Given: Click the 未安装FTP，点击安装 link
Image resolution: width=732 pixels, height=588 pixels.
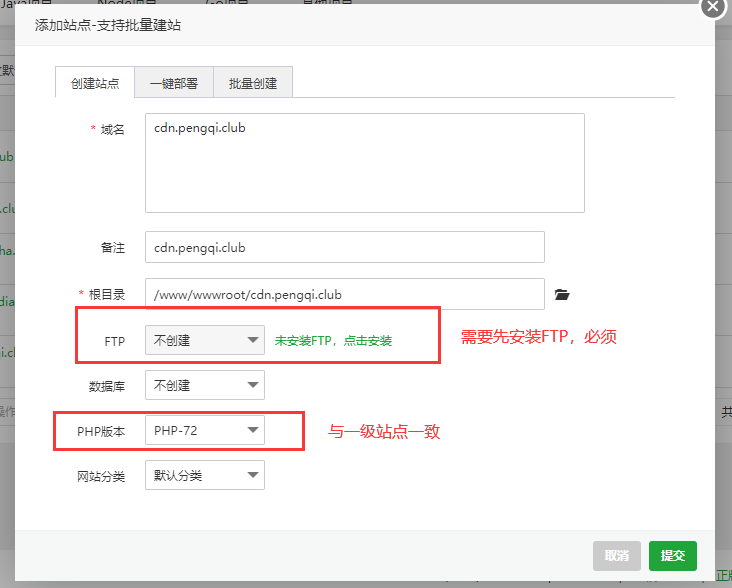Looking at the screenshot, I should pyautogui.click(x=333, y=341).
